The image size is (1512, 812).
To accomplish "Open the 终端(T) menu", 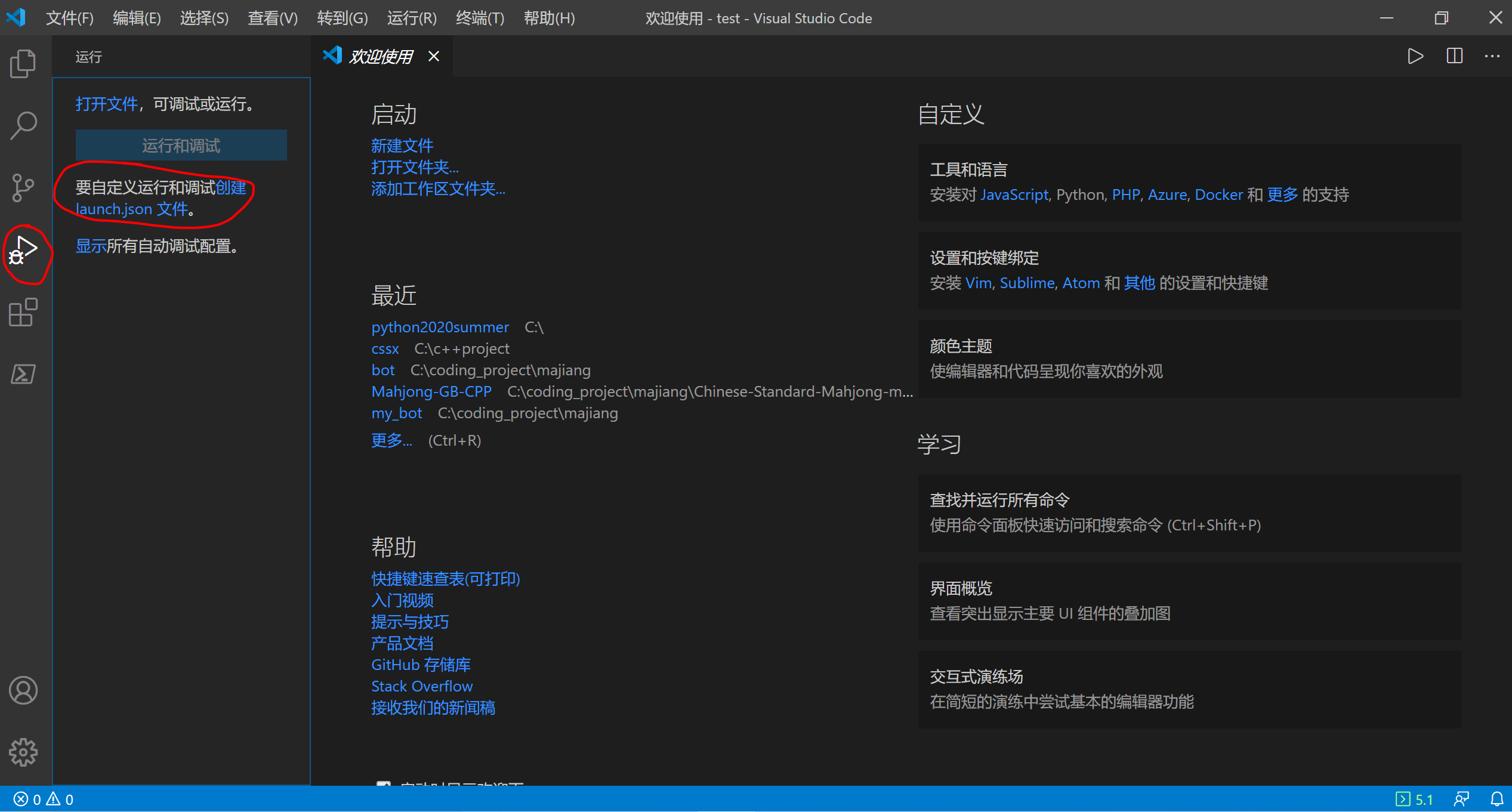I will point(480,18).
